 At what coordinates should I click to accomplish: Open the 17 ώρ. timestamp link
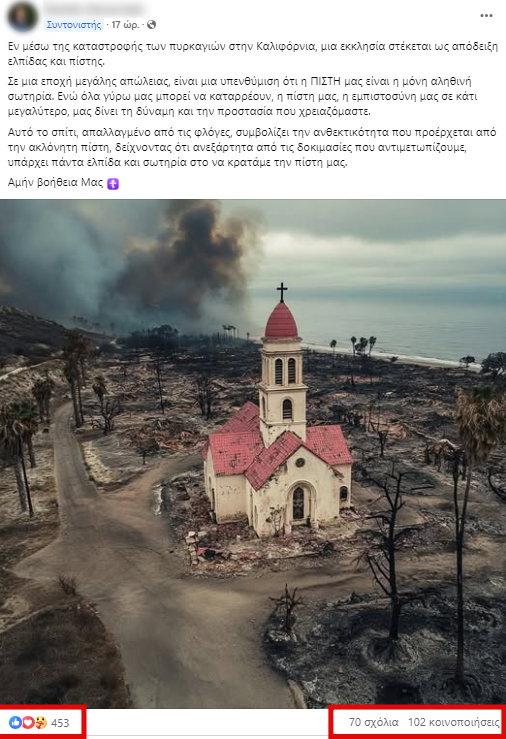point(125,25)
